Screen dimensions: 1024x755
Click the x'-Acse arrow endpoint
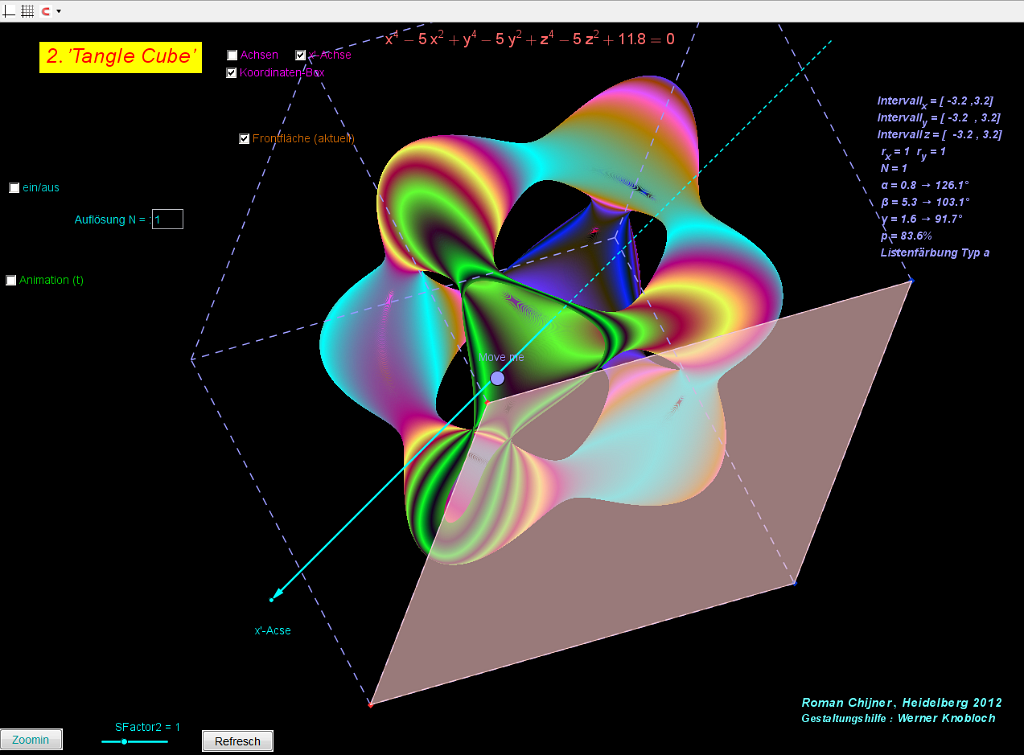point(271,599)
